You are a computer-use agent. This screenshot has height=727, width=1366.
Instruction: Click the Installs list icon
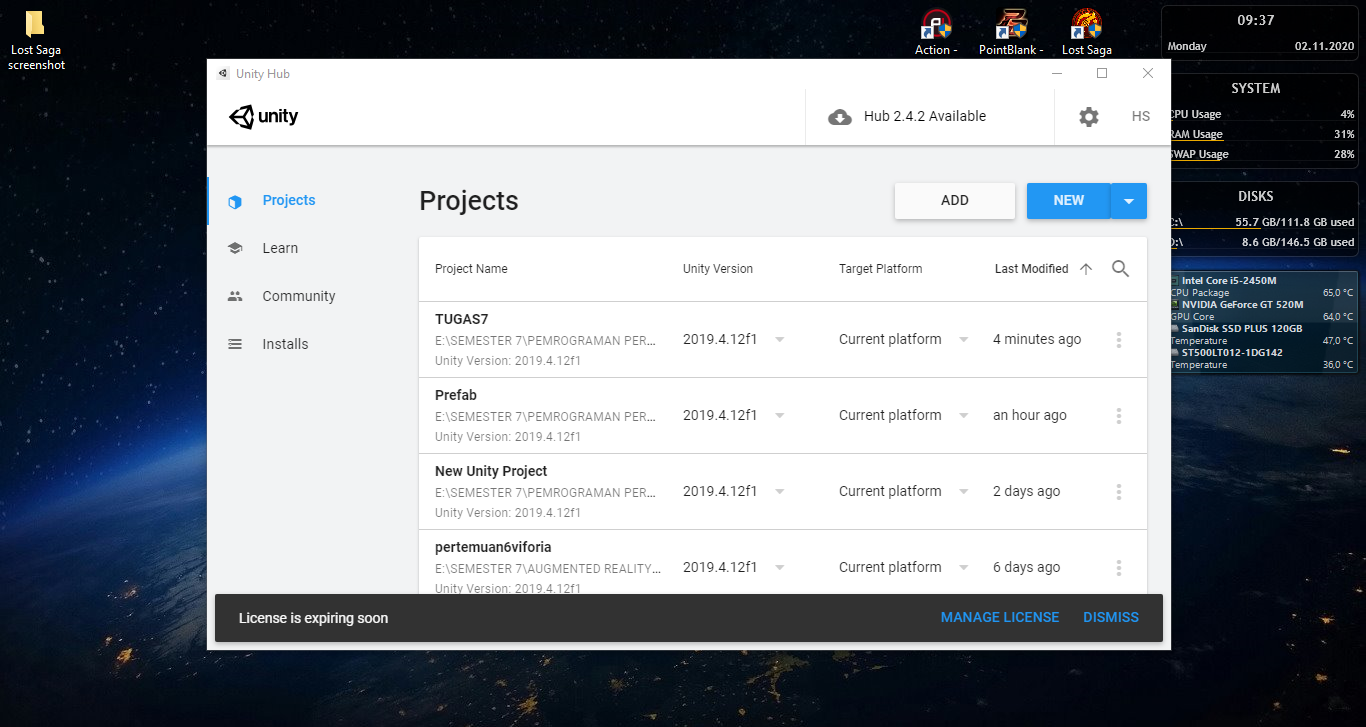click(235, 344)
